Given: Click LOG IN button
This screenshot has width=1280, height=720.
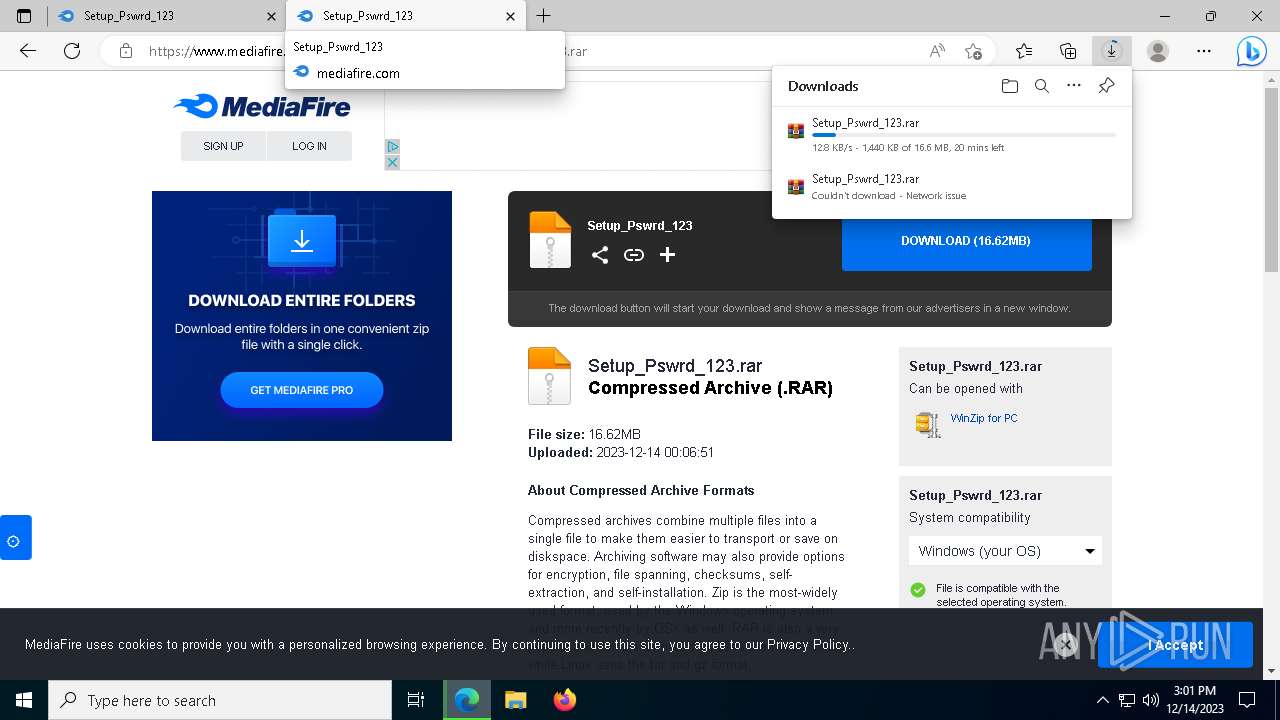Looking at the screenshot, I should 309,146.
